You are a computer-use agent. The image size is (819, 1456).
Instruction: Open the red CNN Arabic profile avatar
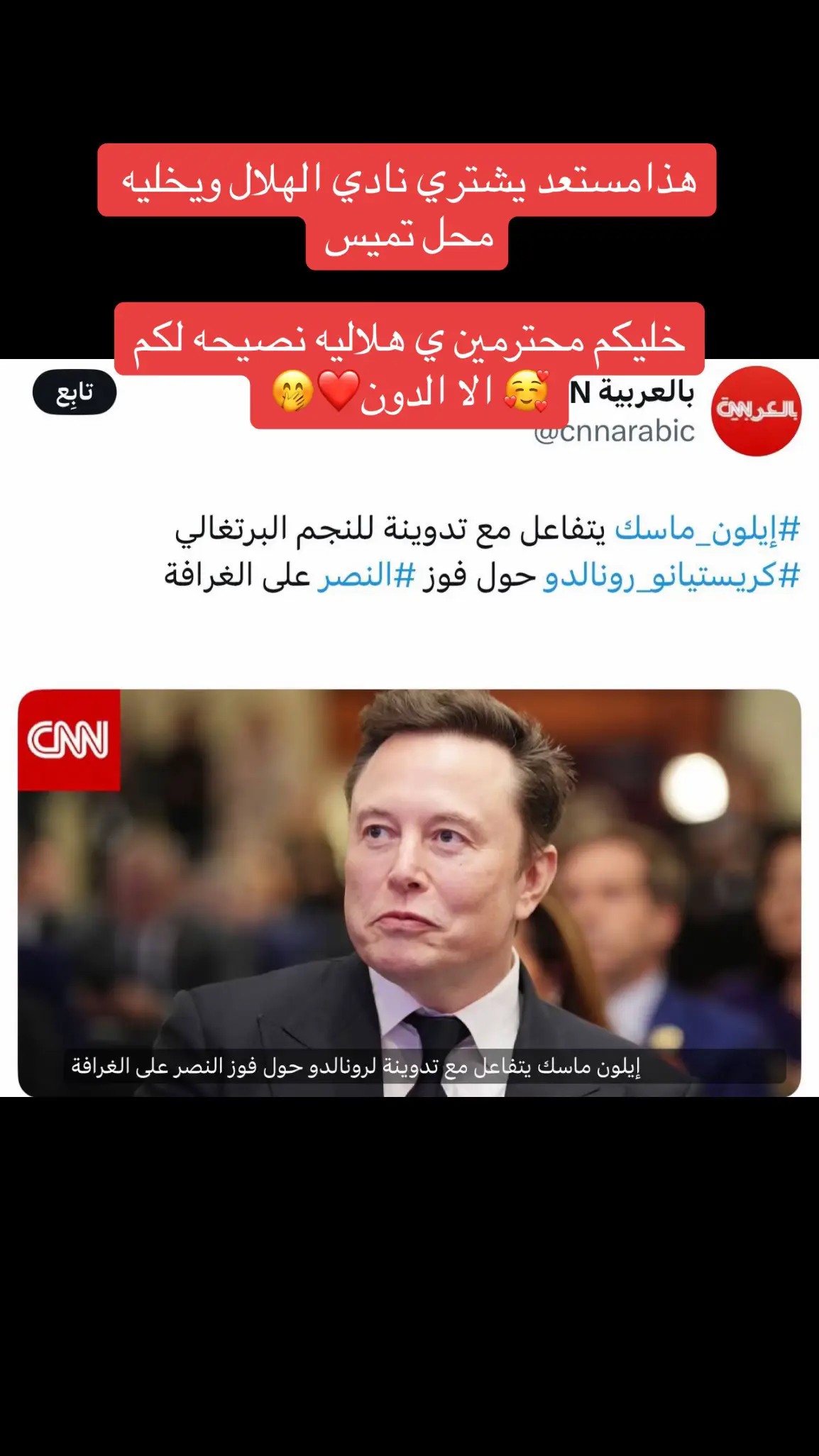click(756, 411)
